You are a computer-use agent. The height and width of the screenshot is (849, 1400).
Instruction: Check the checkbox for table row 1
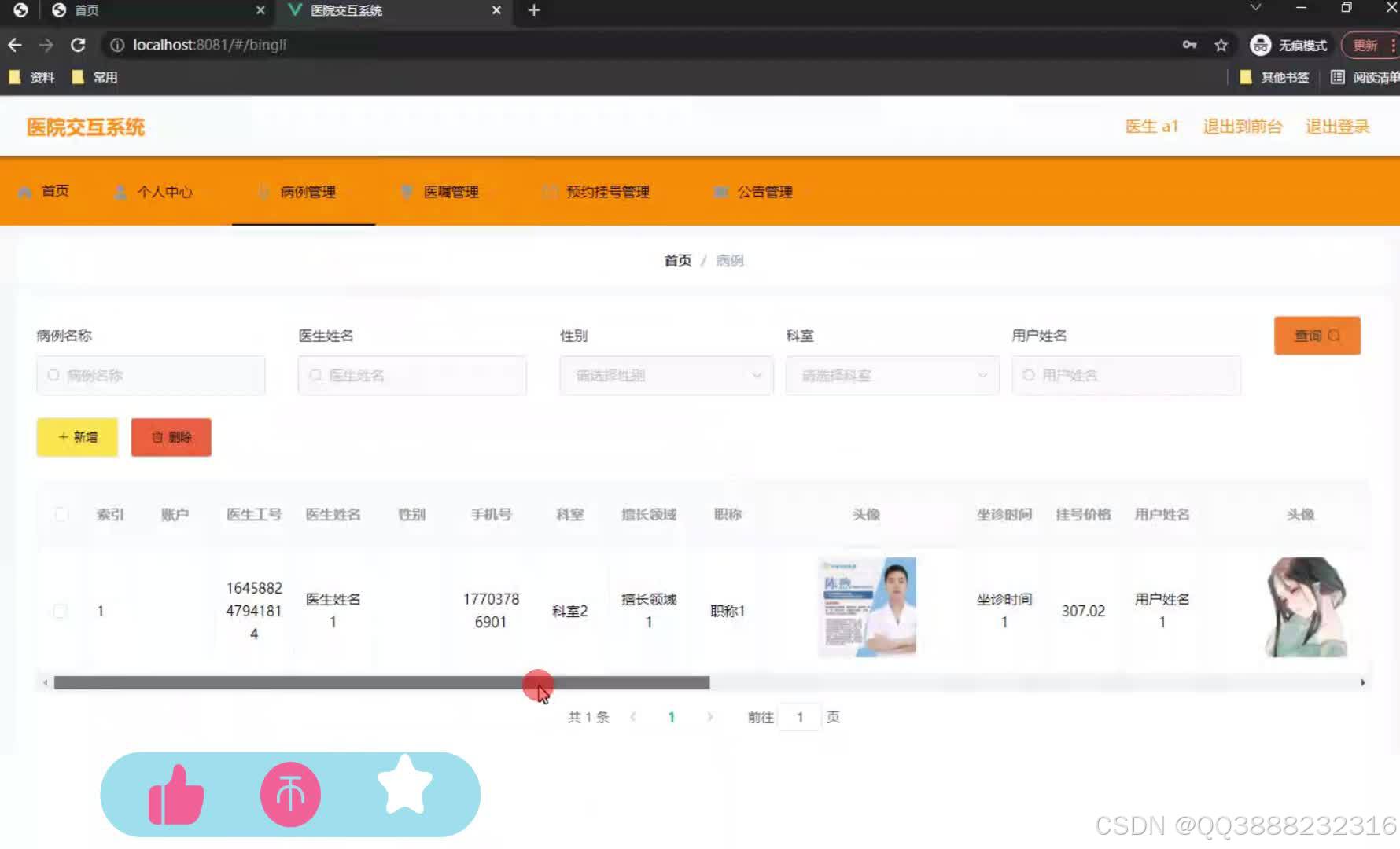pos(61,611)
